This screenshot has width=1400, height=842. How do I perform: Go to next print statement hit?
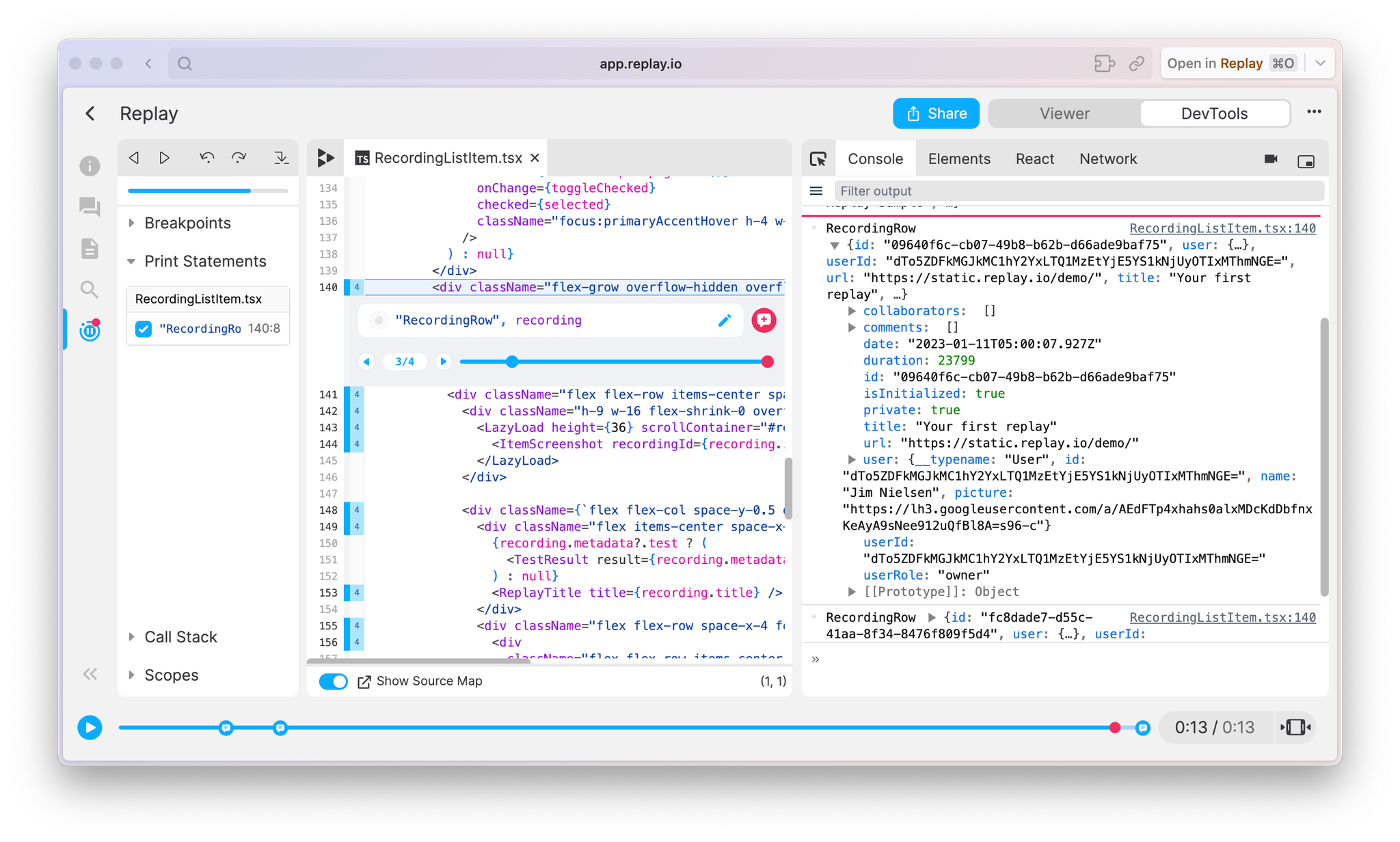click(x=443, y=362)
